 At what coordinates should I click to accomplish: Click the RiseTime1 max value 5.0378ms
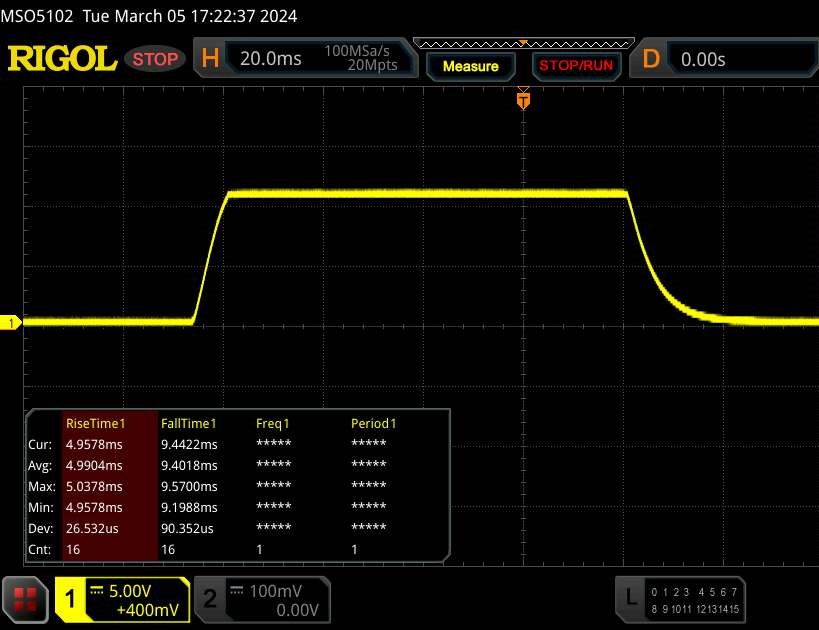[94, 486]
